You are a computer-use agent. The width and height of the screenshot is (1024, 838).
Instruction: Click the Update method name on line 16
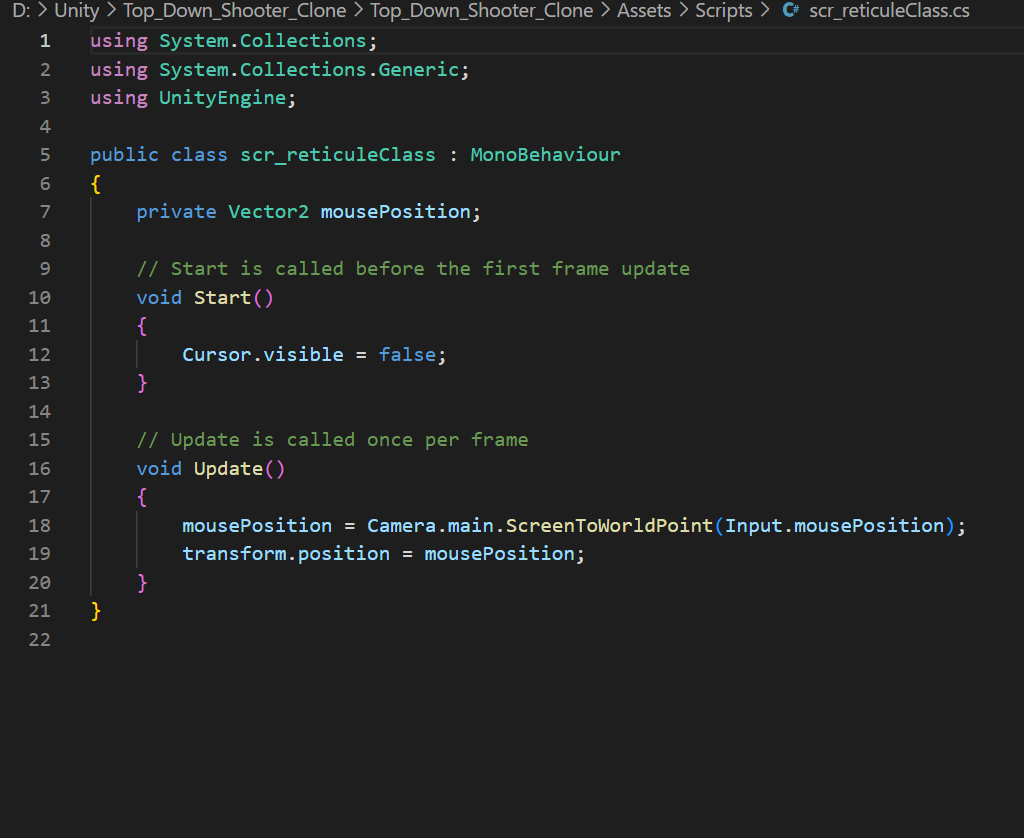228,469
